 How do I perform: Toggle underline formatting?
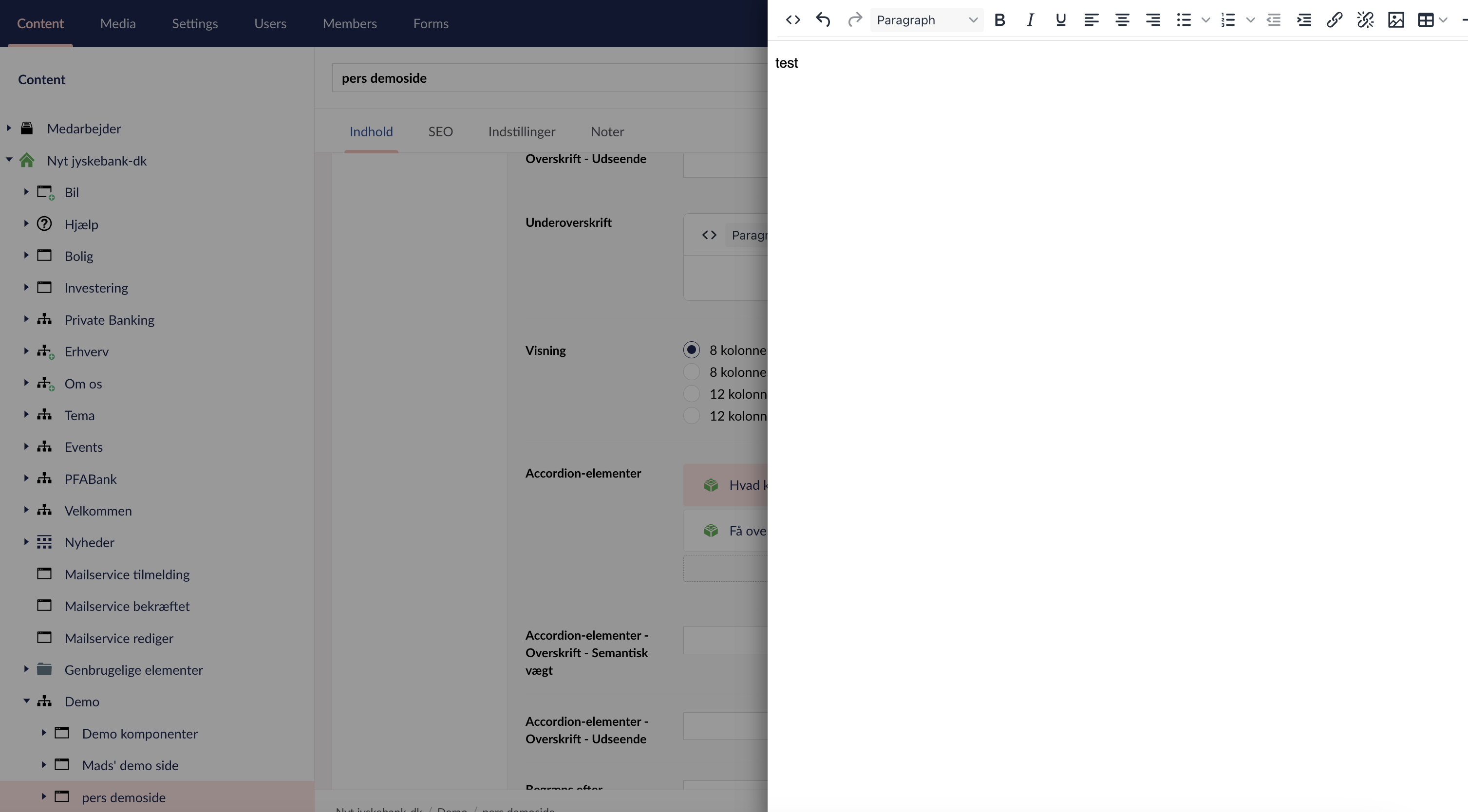[x=1060, y=20]
